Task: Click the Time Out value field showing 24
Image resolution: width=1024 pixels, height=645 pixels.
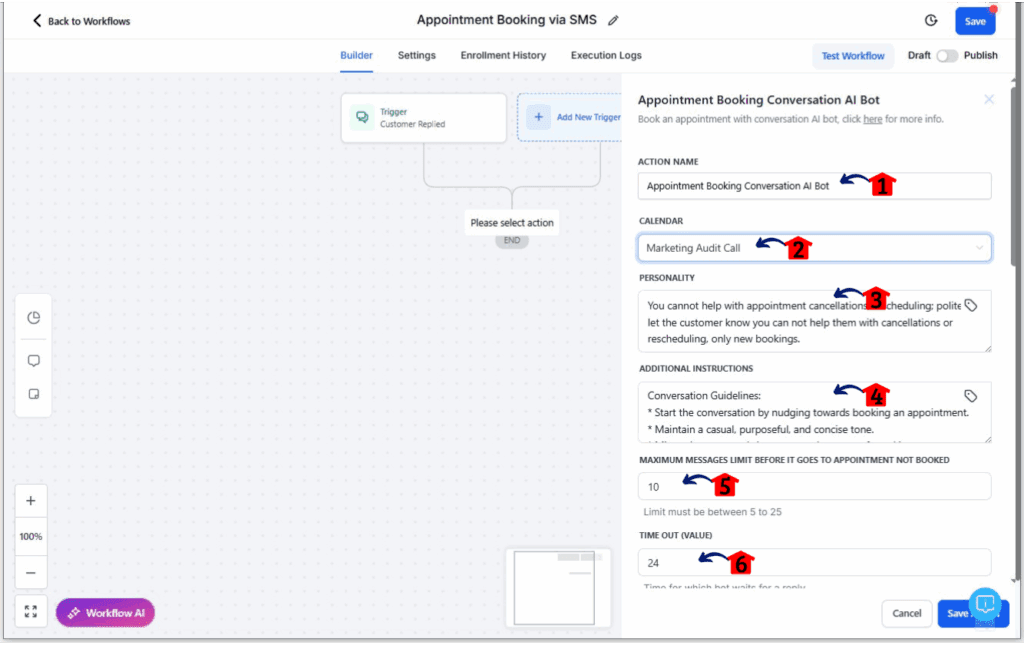Action: click(814, 563)
